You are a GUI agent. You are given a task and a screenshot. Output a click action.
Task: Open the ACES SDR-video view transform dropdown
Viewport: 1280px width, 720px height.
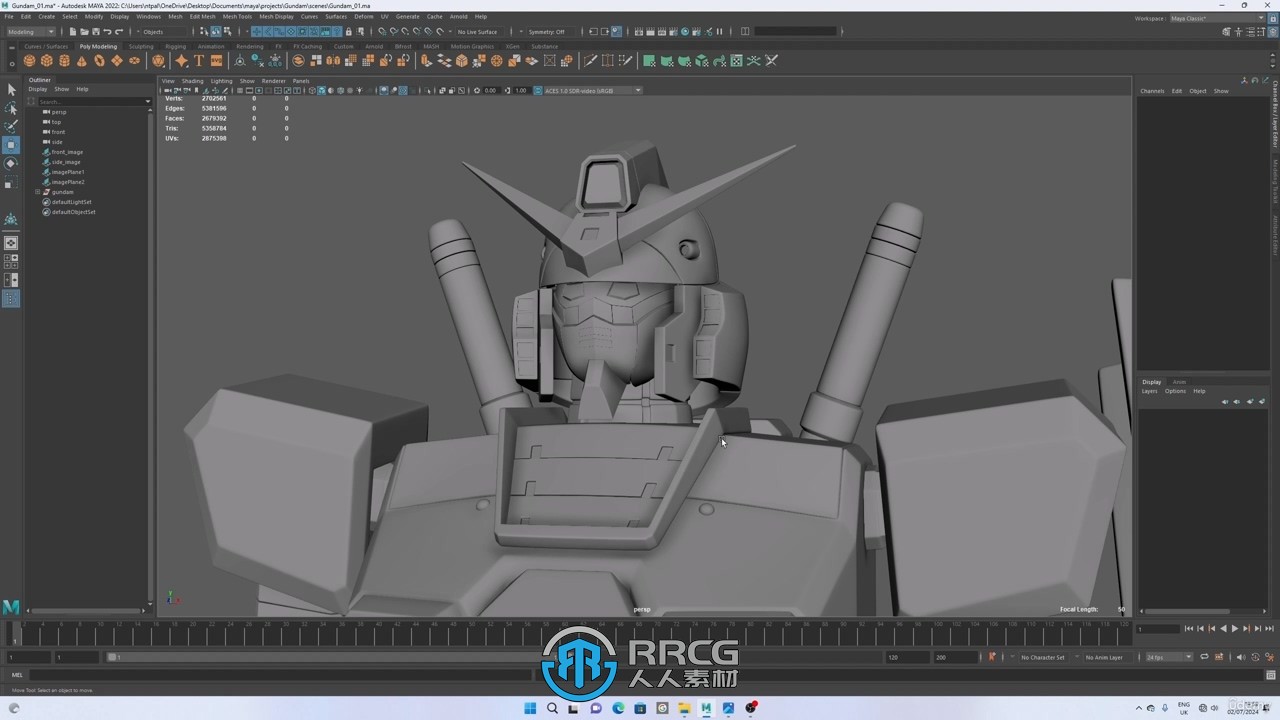click(x=592, y=90)
